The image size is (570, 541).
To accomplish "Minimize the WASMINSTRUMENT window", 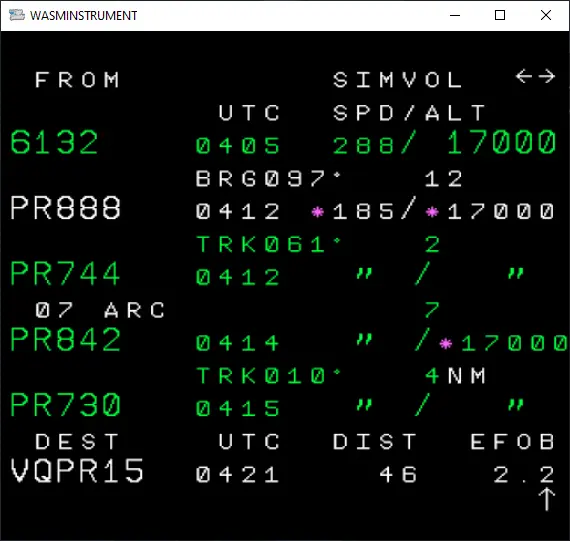I will click(x=455, y=15).
